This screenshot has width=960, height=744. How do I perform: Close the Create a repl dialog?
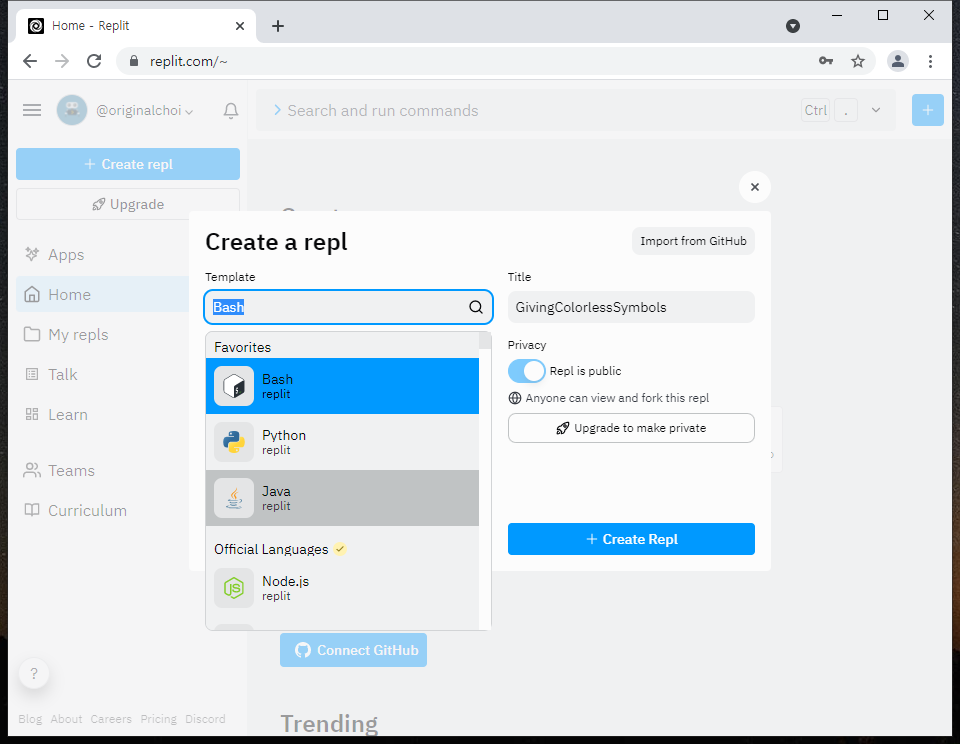click(755, 187)
